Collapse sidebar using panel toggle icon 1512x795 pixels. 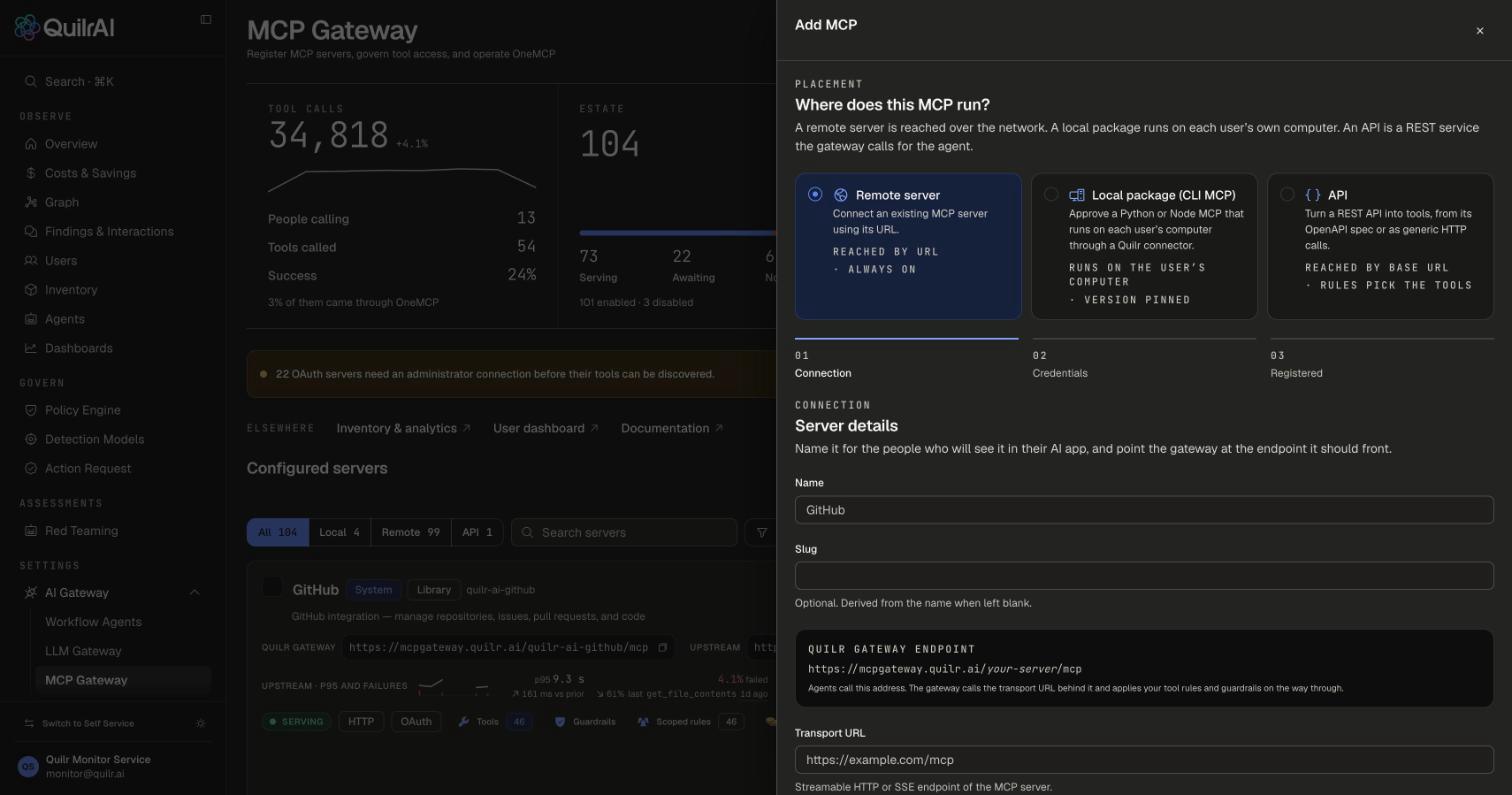click(206, 19)
